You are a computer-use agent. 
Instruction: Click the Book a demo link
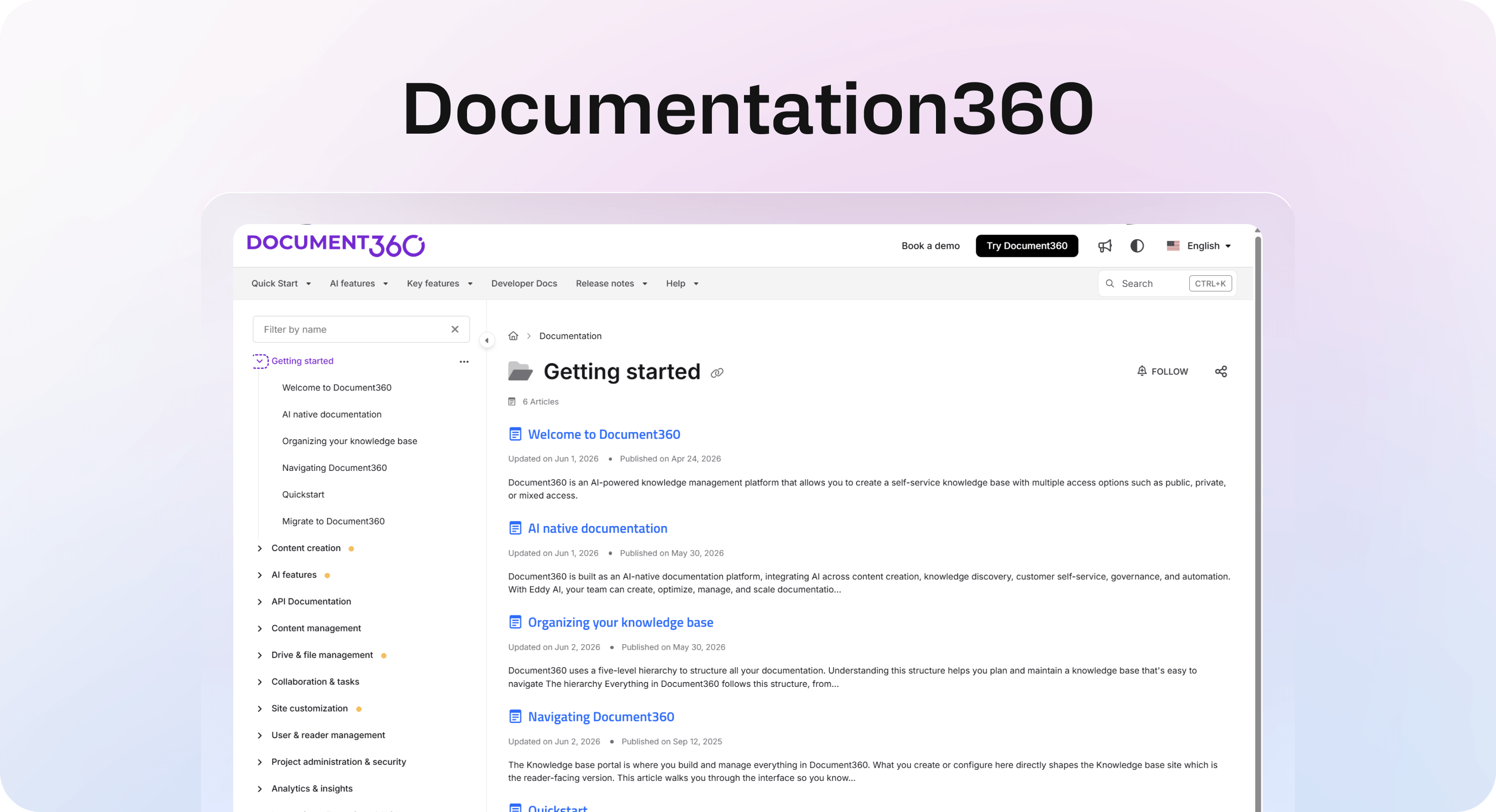pos(930,246)
